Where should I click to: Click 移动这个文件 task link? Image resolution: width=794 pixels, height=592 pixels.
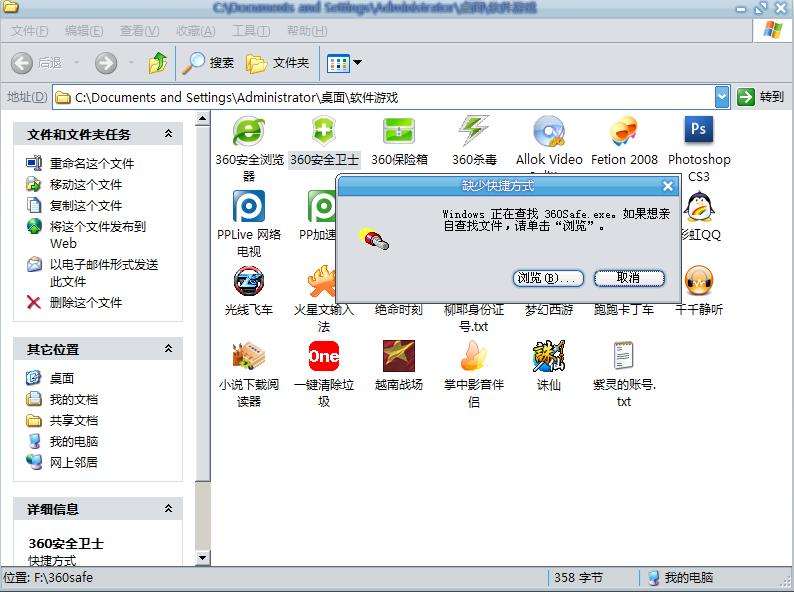tap(86, 184)
